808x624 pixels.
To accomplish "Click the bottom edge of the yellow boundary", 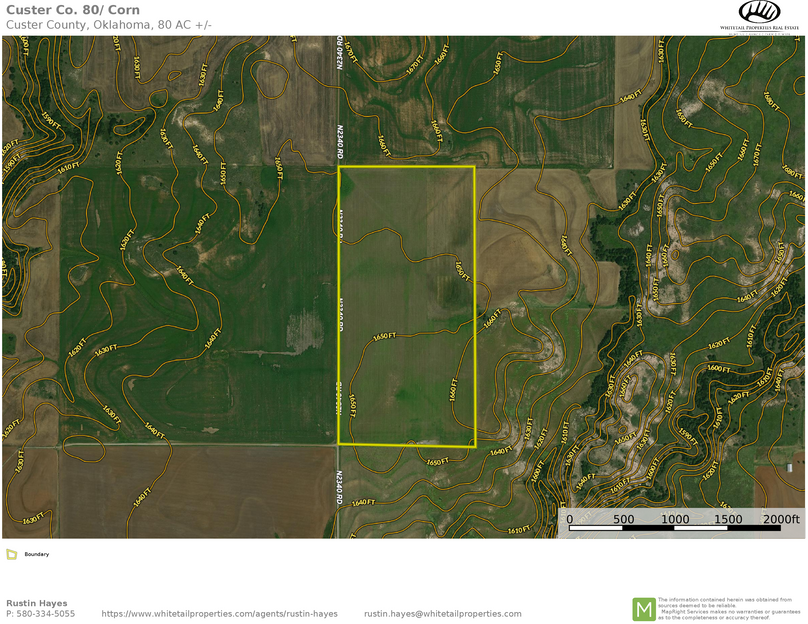I will [x=406, y=445].
